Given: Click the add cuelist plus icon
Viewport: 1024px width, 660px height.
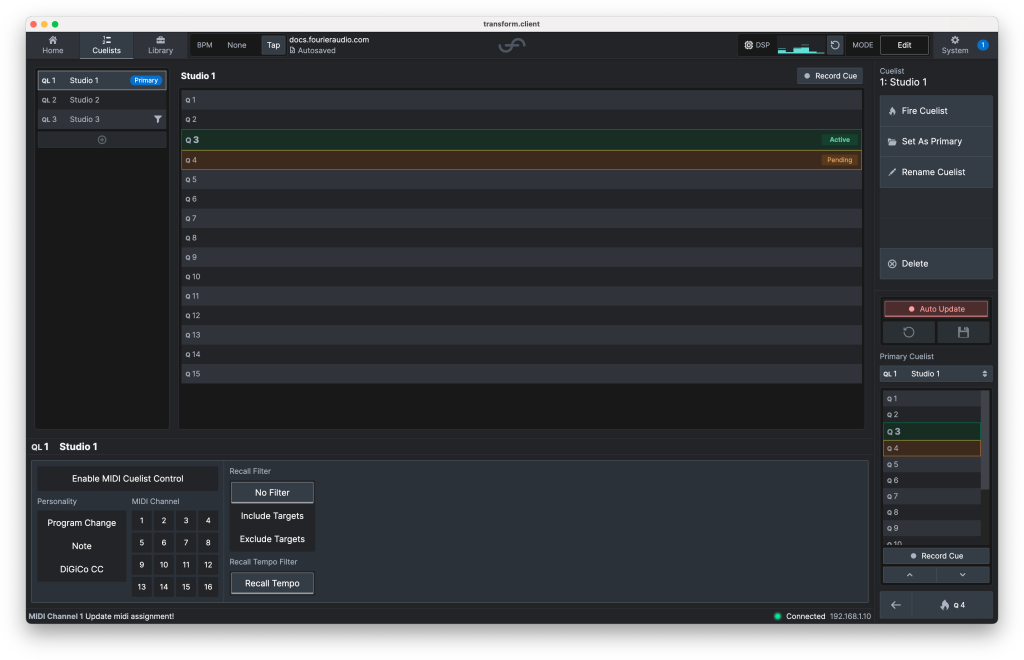Looking at the screenshot, I should coord(102,140).
